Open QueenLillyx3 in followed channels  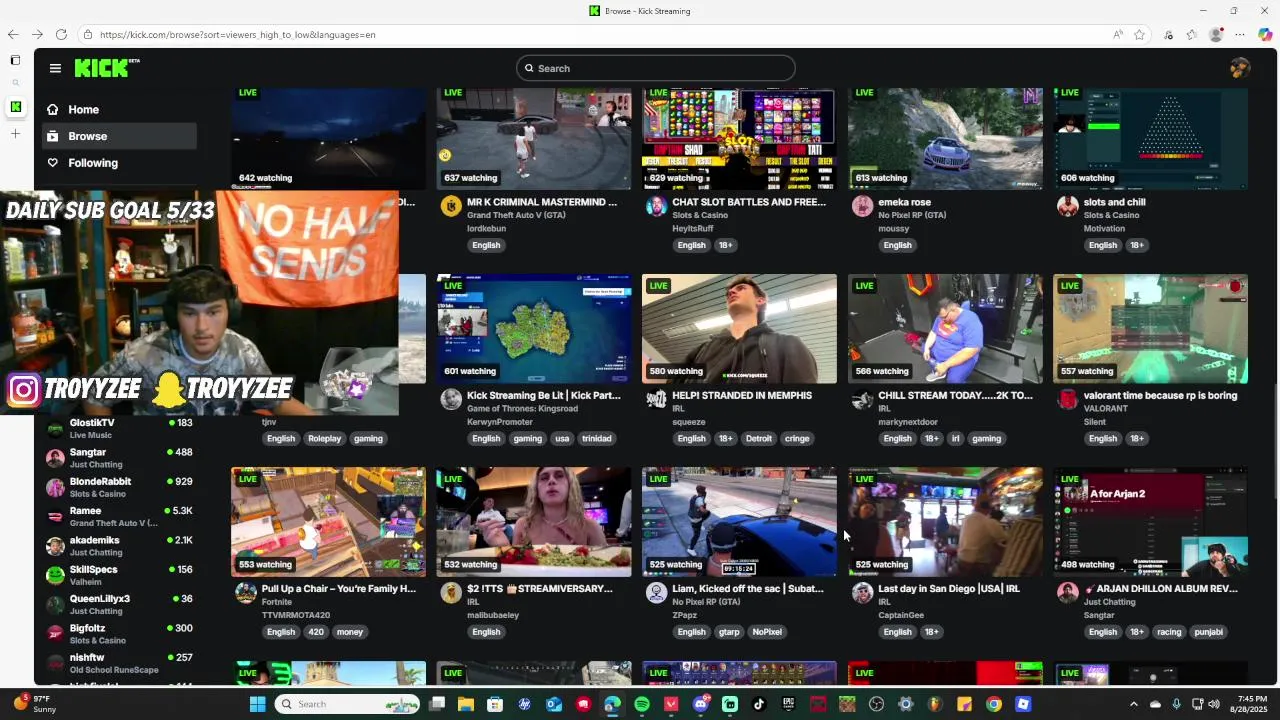[x=120, y=604]
